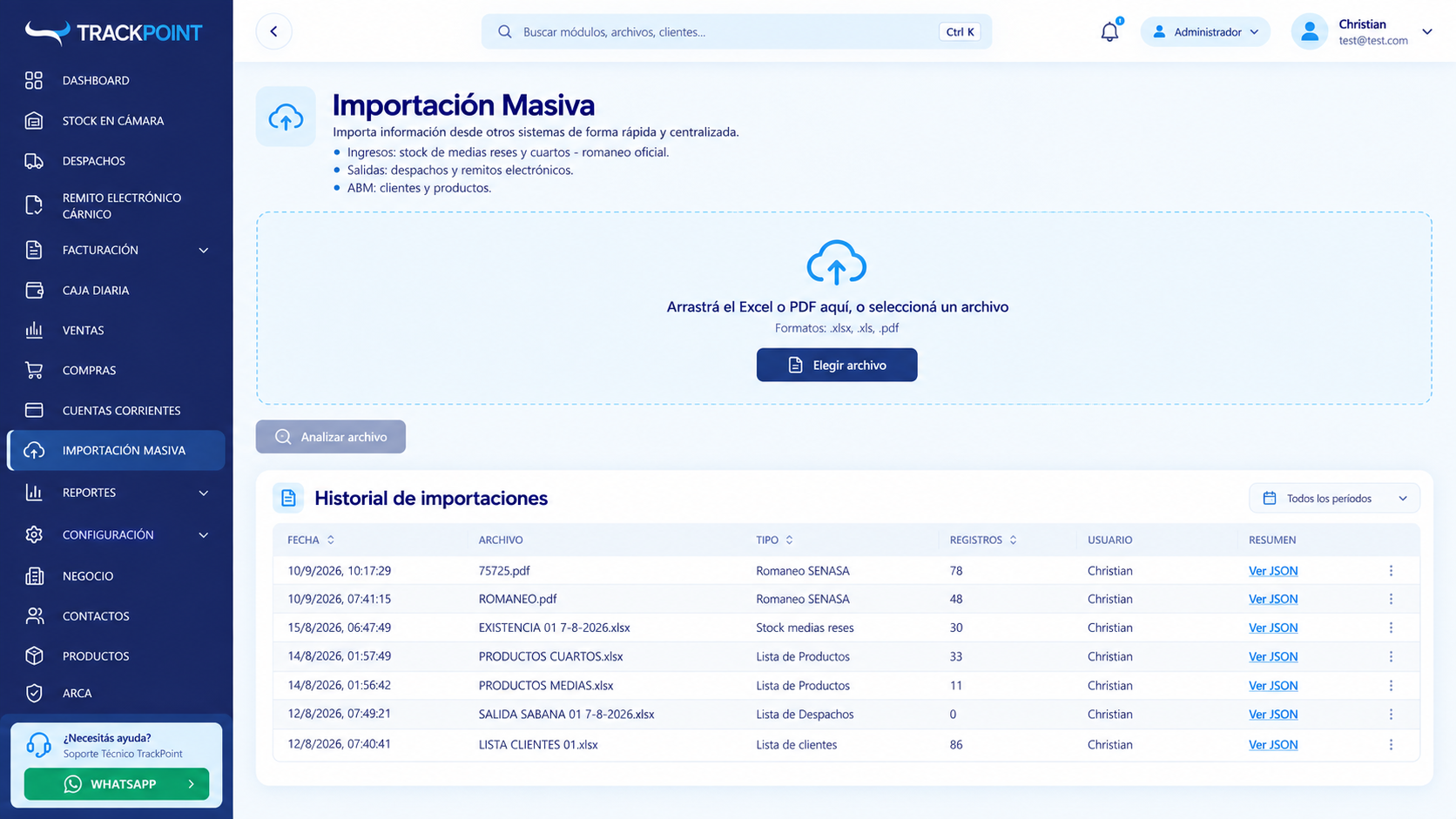Click the notification bell icon
The width and height of the screenshot is (1456, 819).
(x=1109, y=32)
